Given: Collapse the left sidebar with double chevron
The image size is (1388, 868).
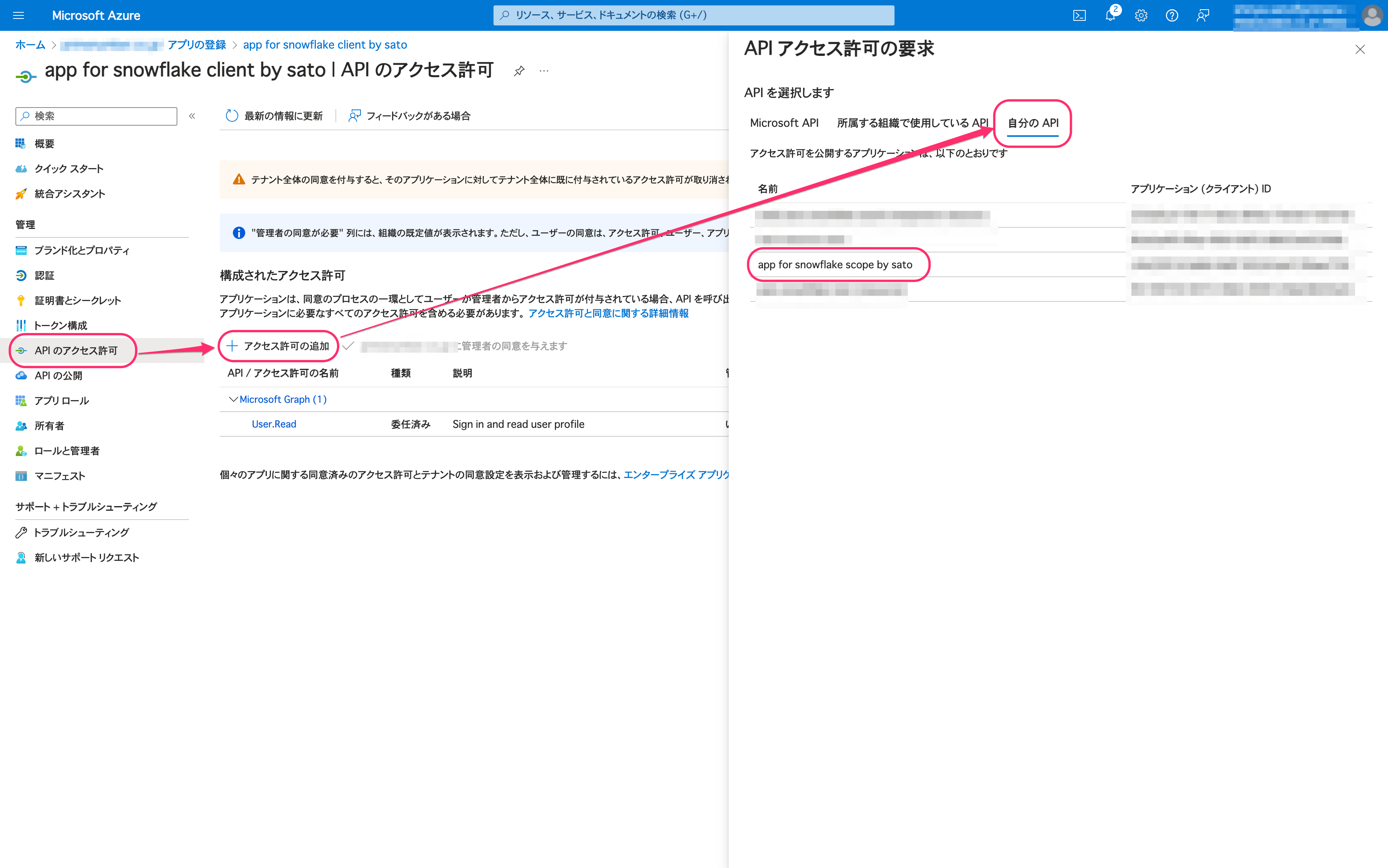Looking at the screenshot, I should [192, 116].
